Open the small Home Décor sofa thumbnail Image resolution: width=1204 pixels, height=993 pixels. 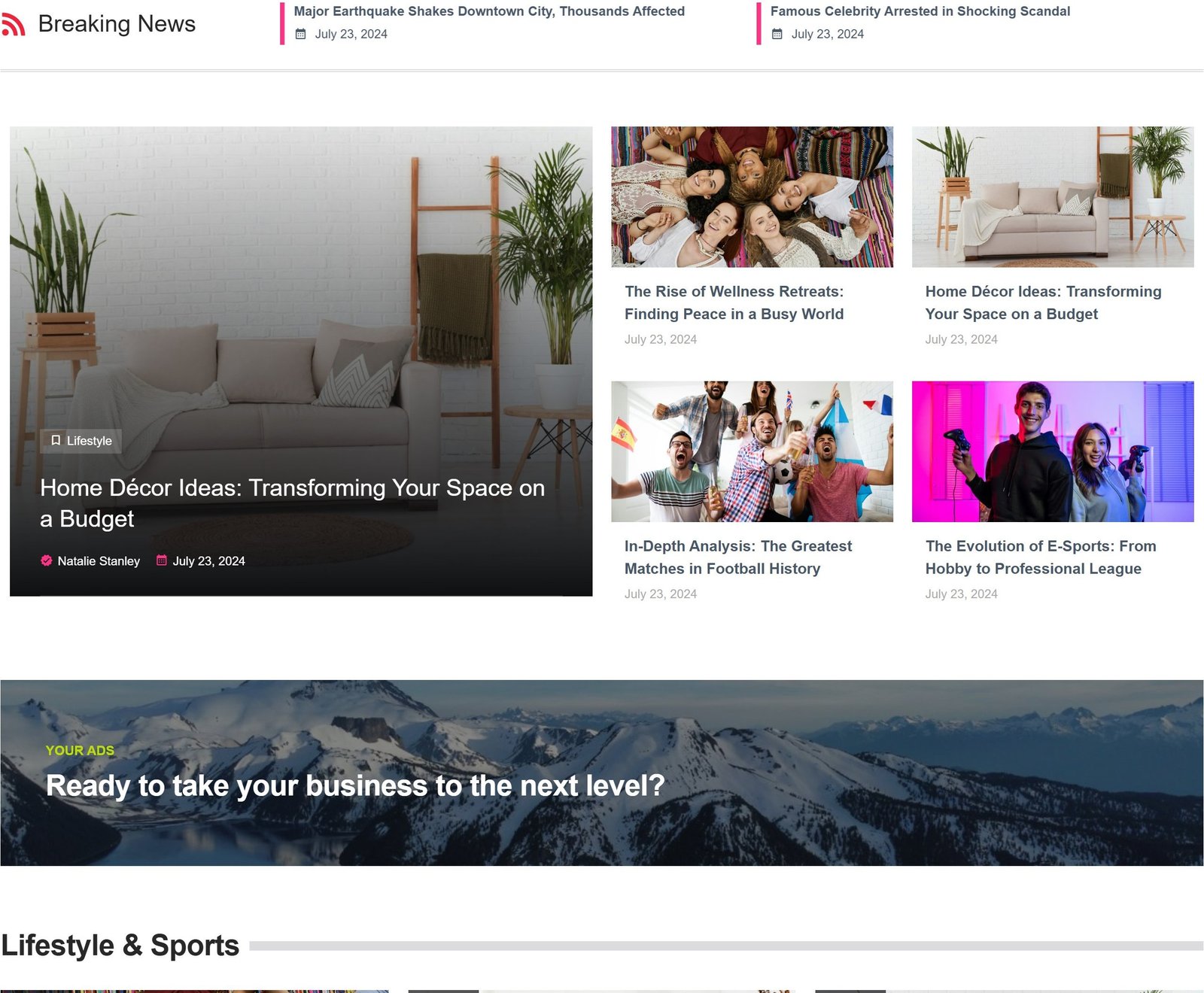[x=1052, y=196]
